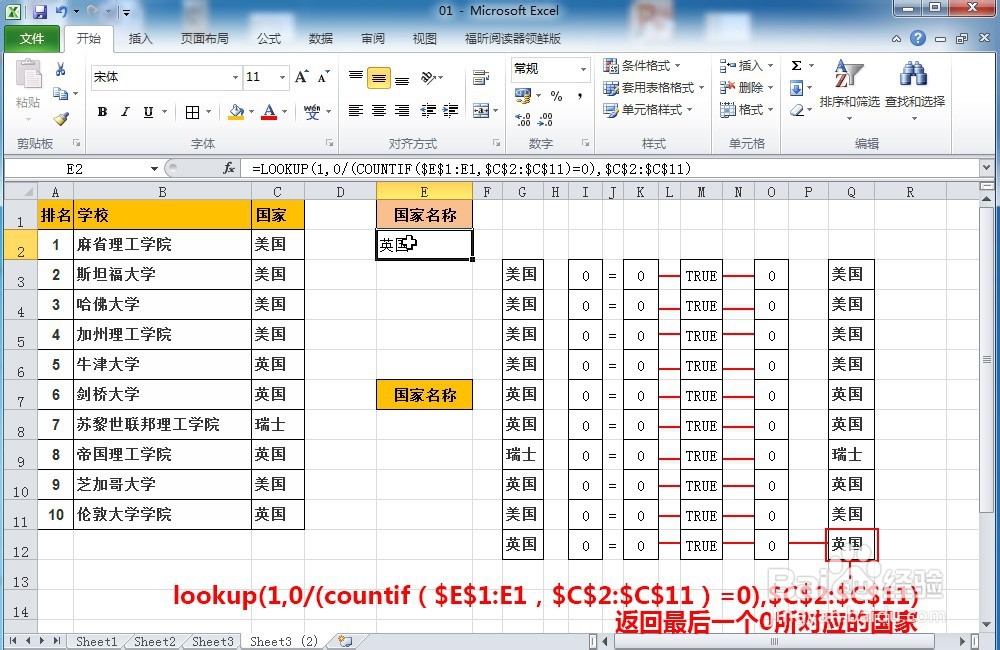The image size is (1000, 650).
Task: Click the Save icon in quick access toolbar
Action: [x=40, y=11]
